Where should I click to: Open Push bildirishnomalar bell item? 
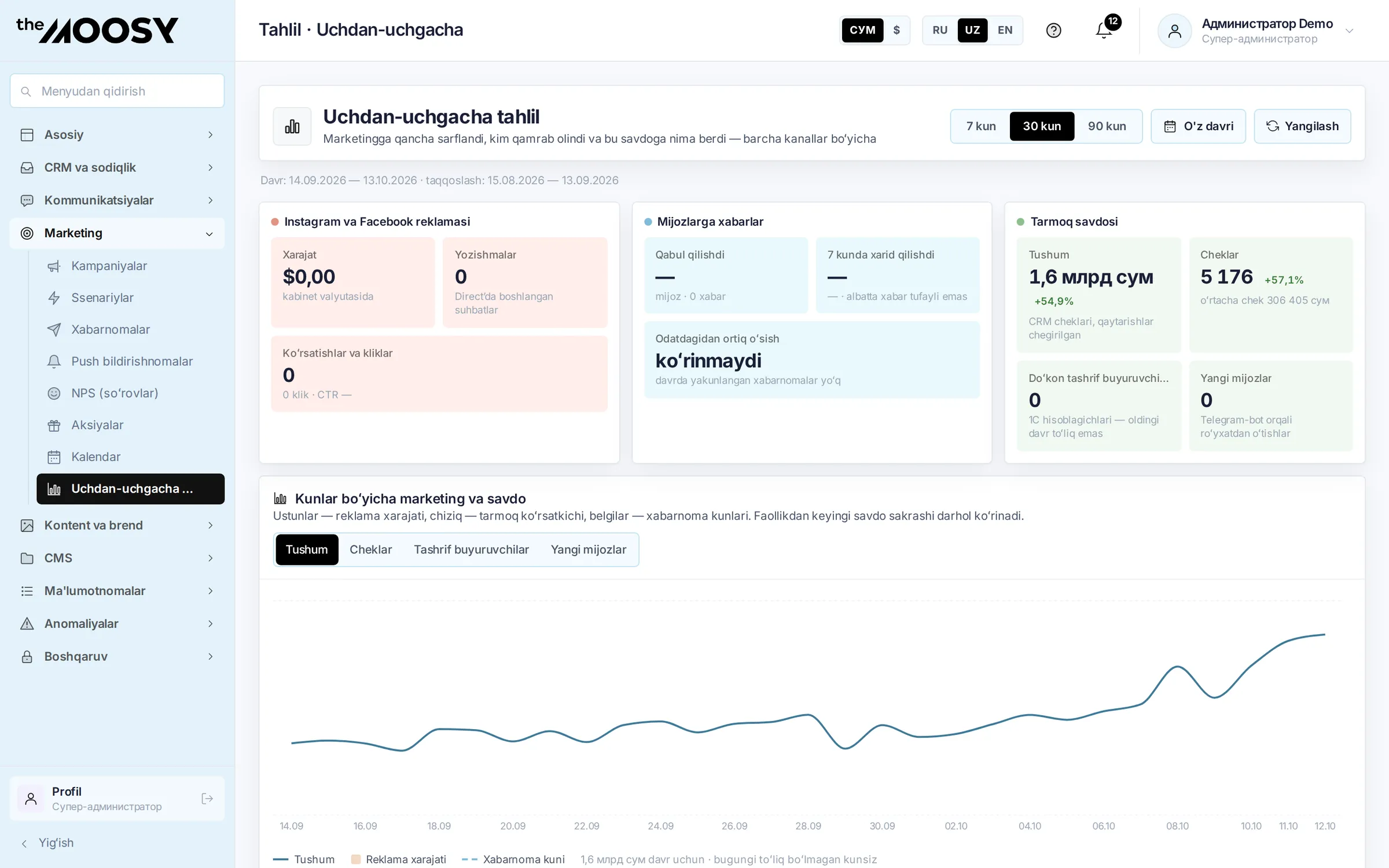(130, 361)
